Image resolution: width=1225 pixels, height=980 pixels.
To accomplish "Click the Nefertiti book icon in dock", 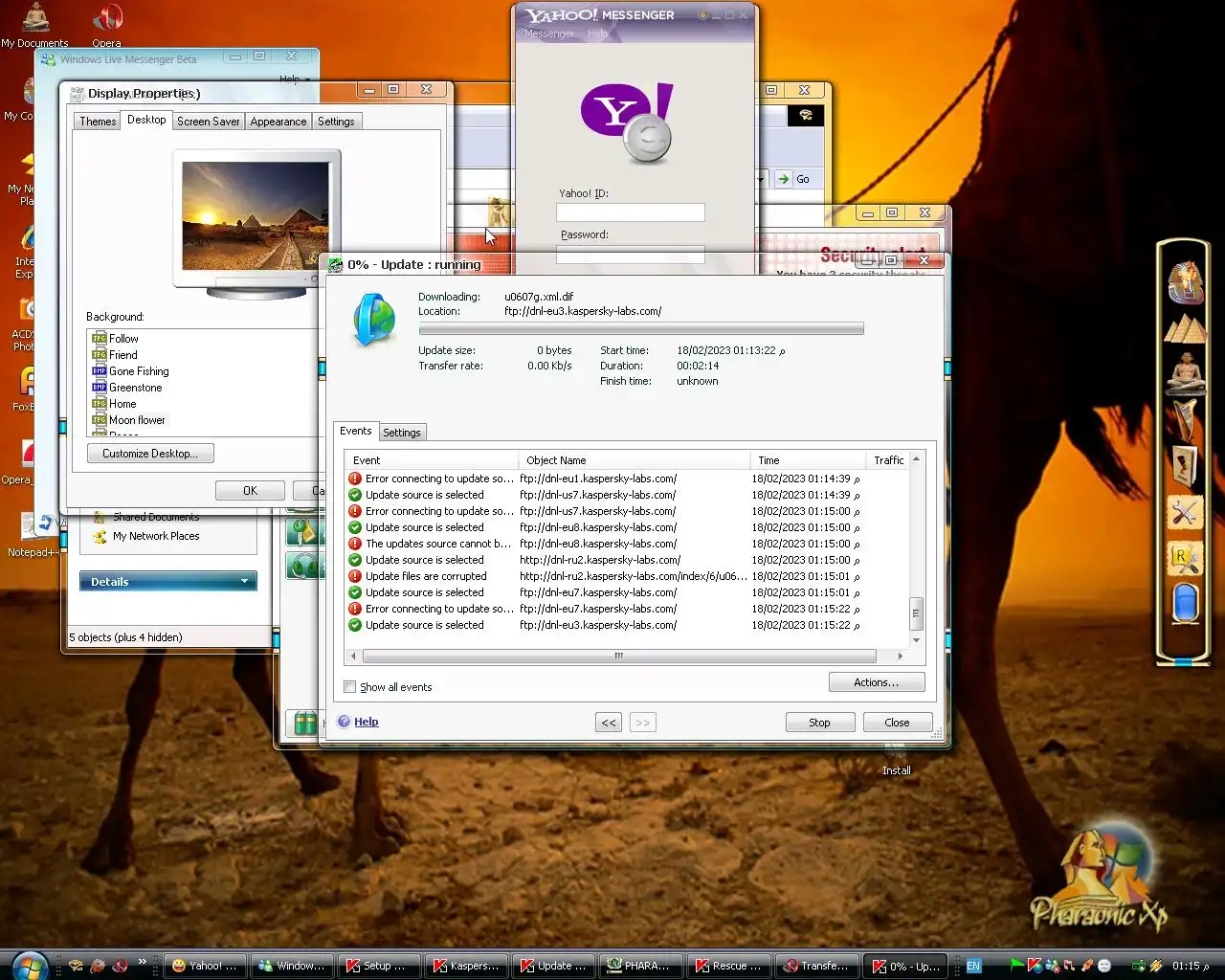I will (1185, 466).
